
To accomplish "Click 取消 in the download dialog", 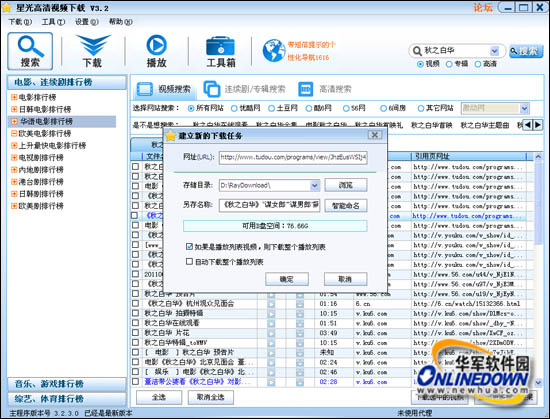I will (346, 279).
